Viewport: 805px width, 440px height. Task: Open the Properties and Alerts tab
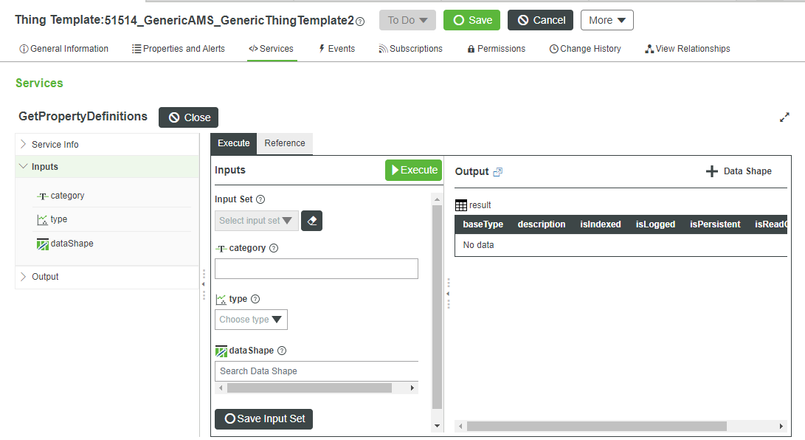(x=178, y=48)
